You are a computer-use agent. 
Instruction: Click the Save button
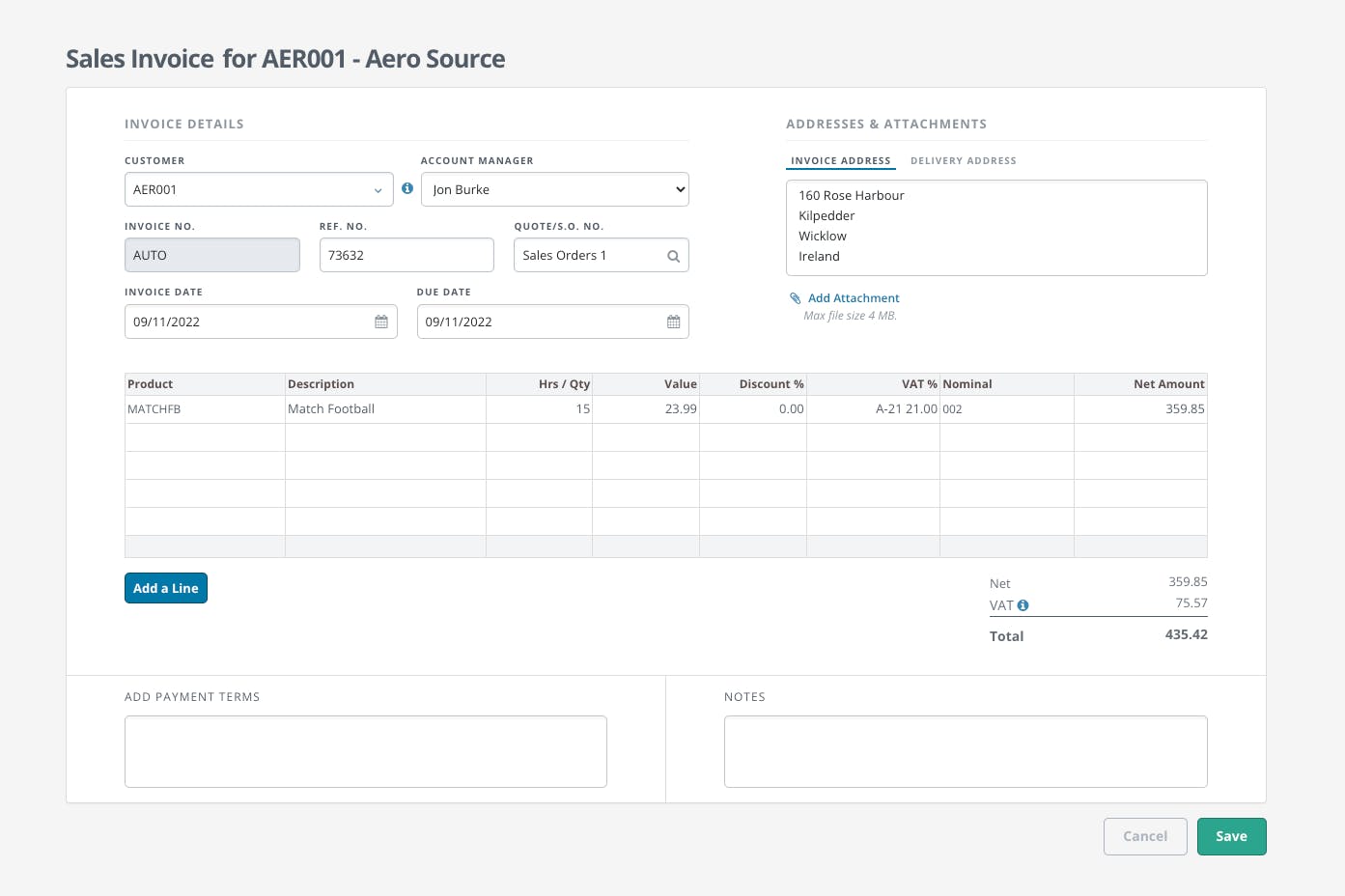pos(1231,836)
